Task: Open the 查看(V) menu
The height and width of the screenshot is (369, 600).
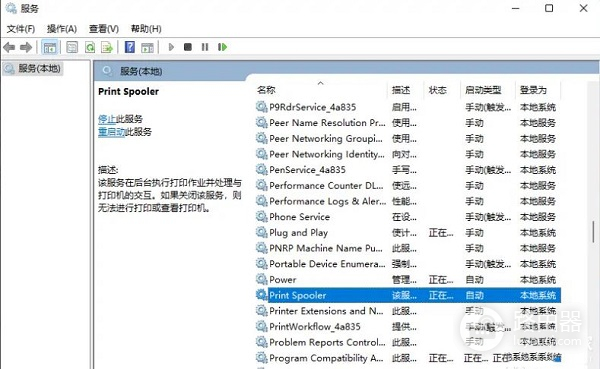Action: (104, 29)
